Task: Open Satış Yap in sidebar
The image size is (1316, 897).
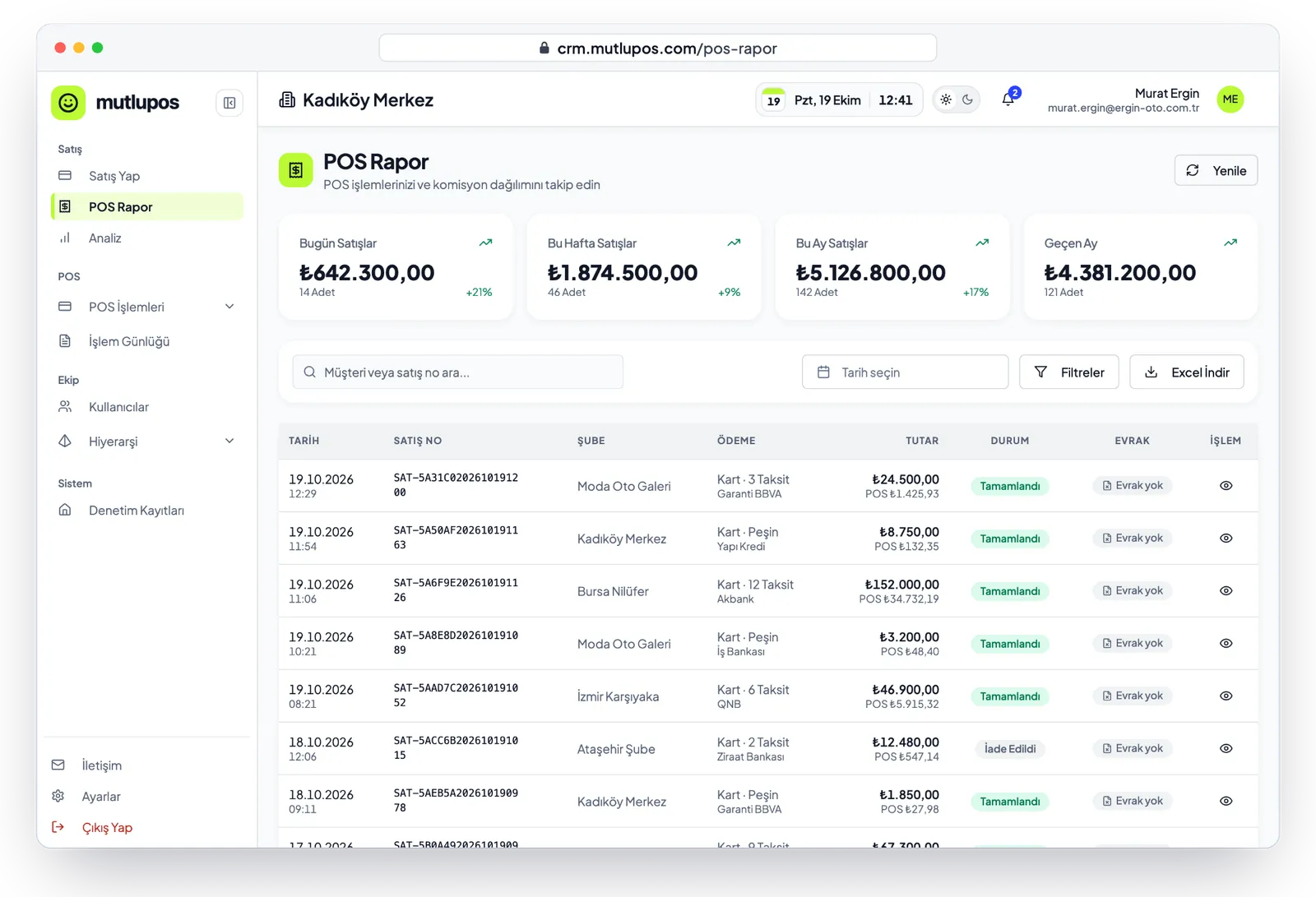Action: click(x=147, y=176)
